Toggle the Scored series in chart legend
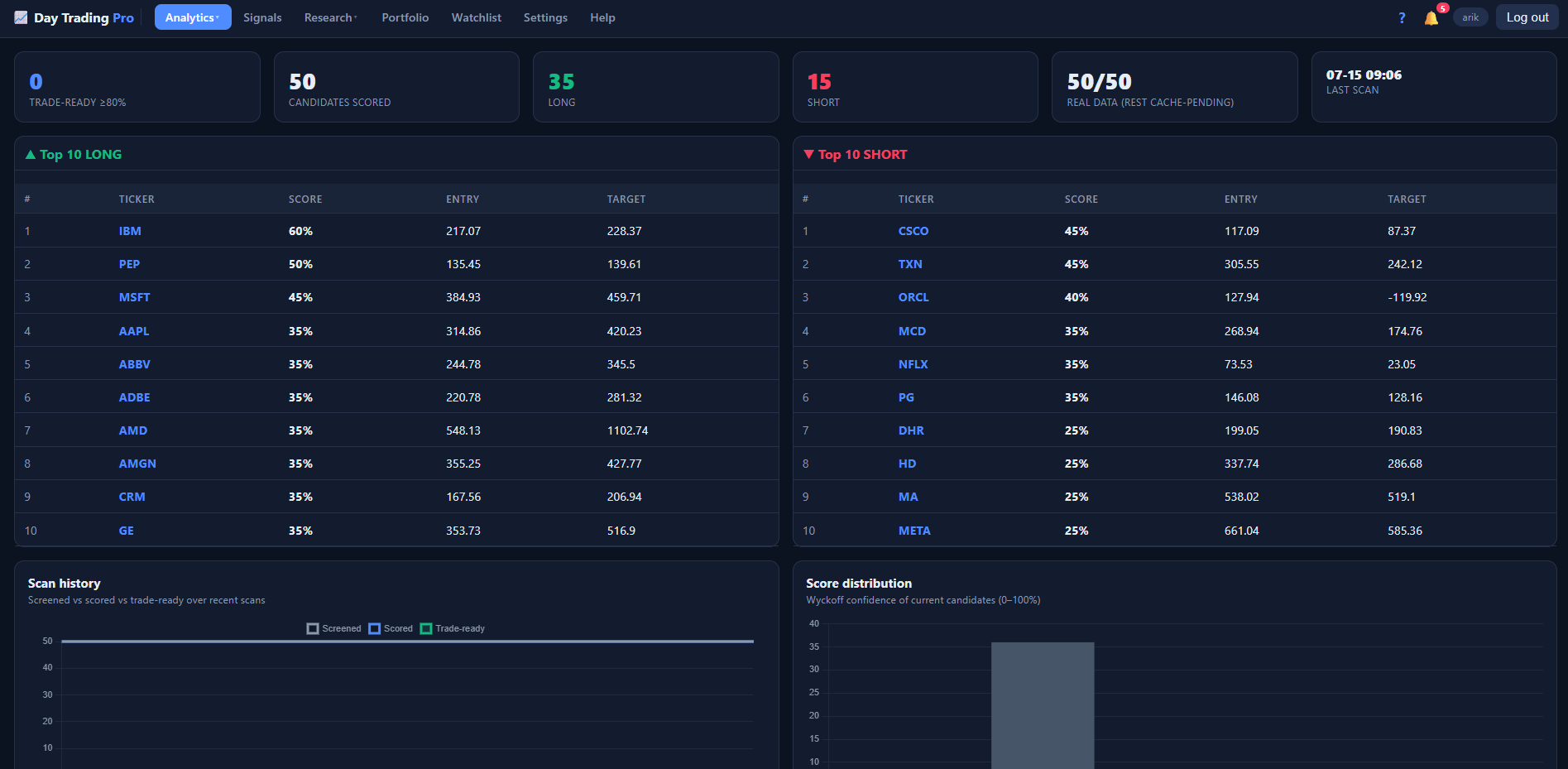The height and width of the screenshot is (769, 1568). pos(391,628)
